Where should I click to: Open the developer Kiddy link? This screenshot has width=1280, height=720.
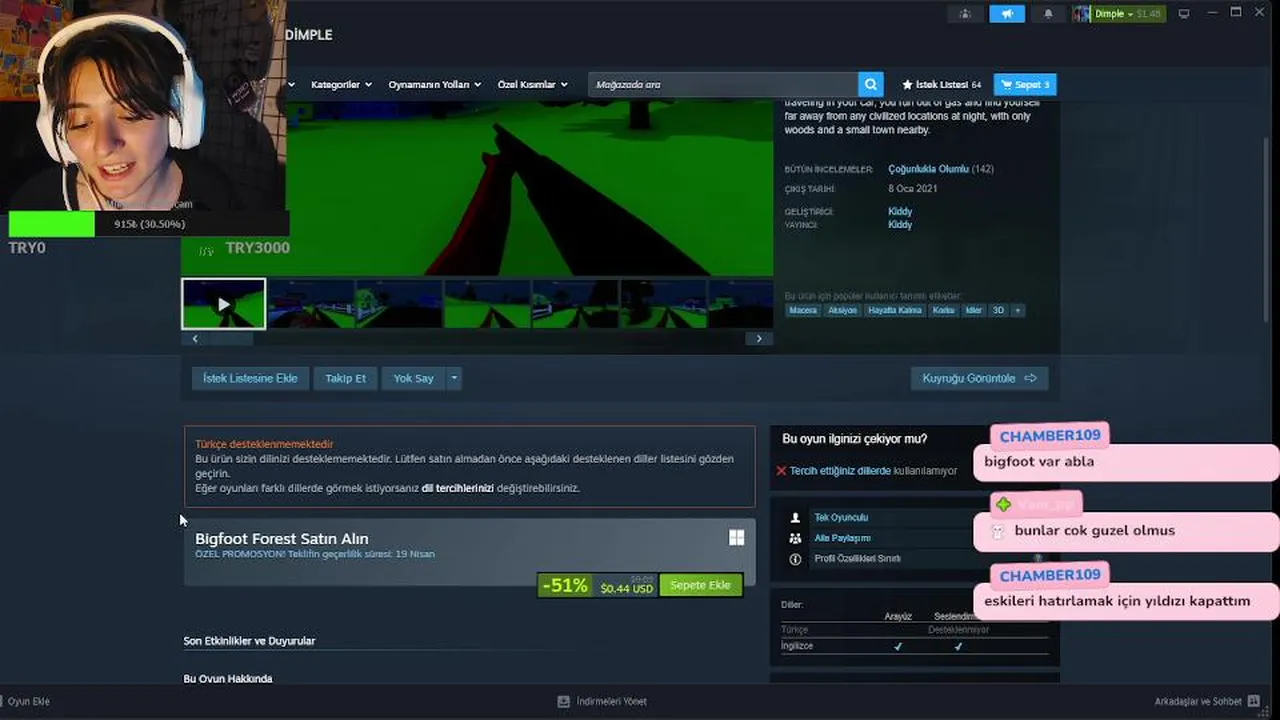coord(900,211)
